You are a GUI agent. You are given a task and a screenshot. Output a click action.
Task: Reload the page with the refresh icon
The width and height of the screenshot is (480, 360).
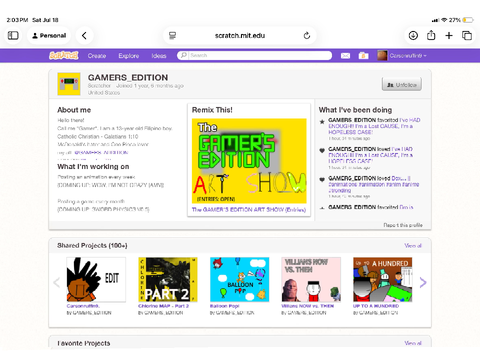point(307,35)
